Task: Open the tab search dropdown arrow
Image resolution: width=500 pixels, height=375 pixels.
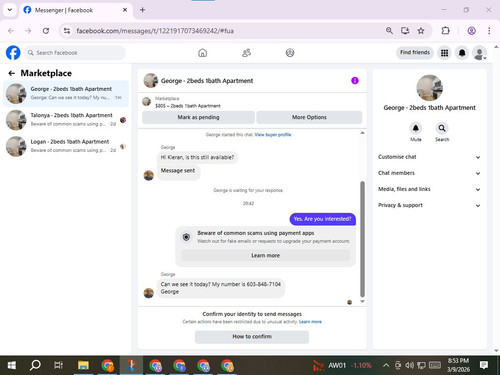Action: (10, 10)
